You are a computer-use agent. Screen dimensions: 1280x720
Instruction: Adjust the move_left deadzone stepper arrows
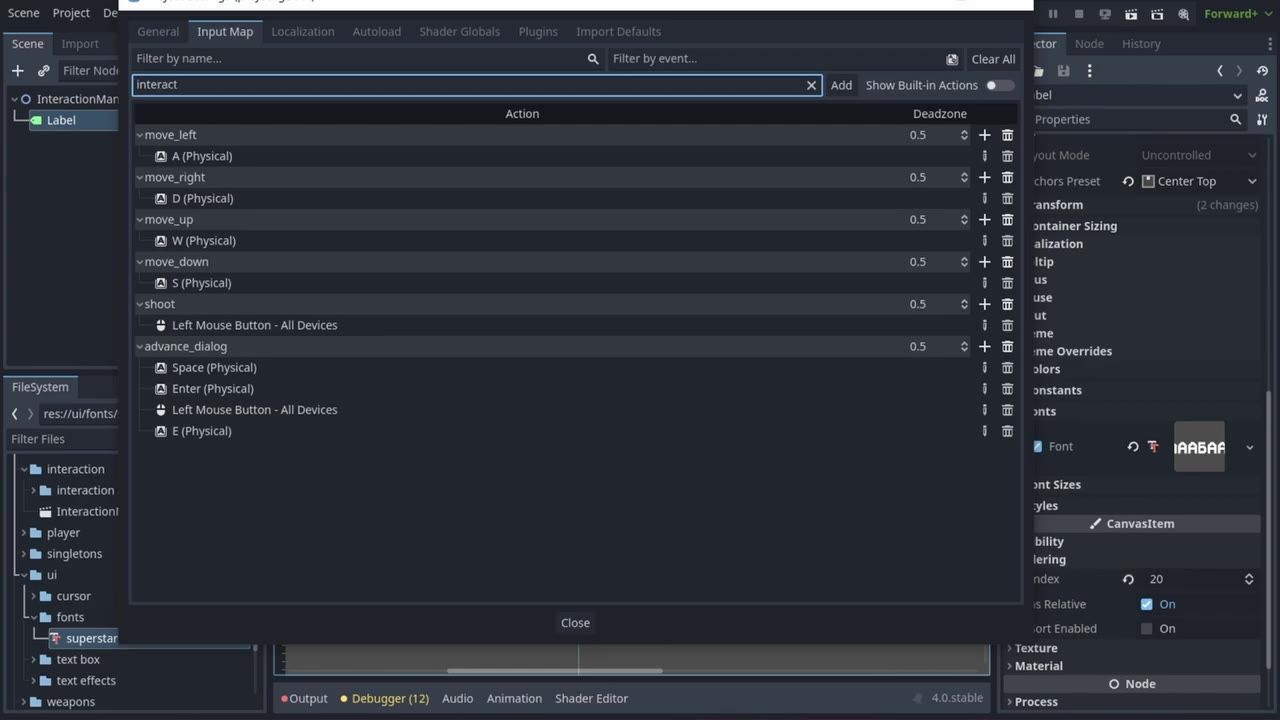point(964,135)
